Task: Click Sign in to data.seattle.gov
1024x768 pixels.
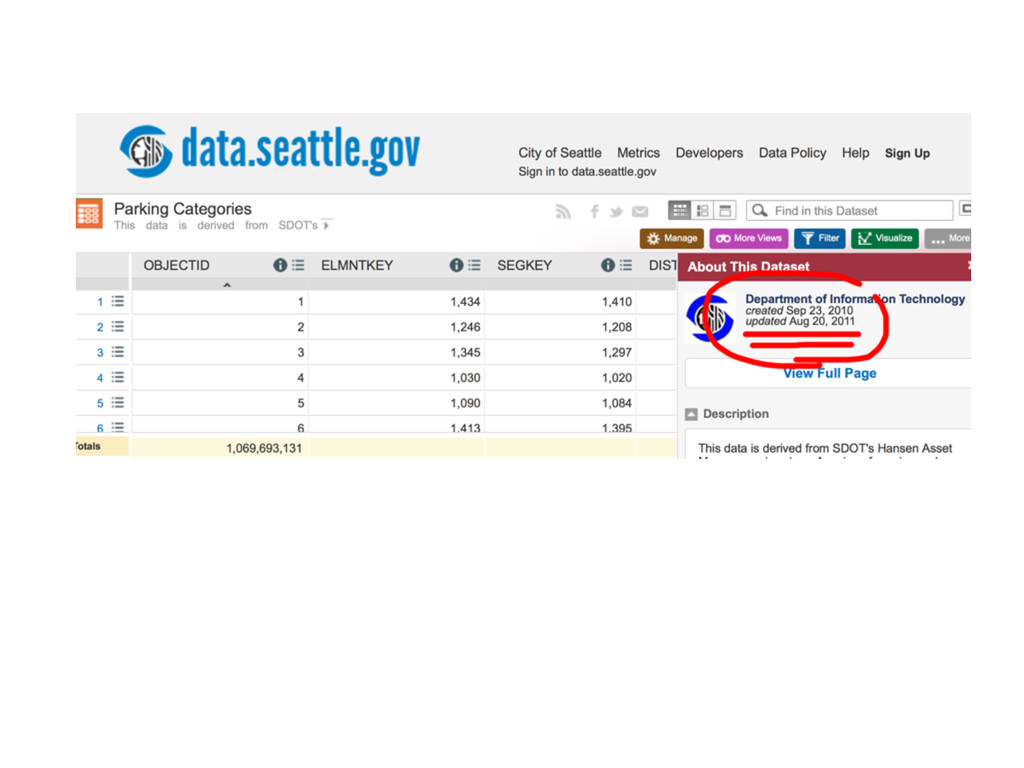Action: [587, 172]
